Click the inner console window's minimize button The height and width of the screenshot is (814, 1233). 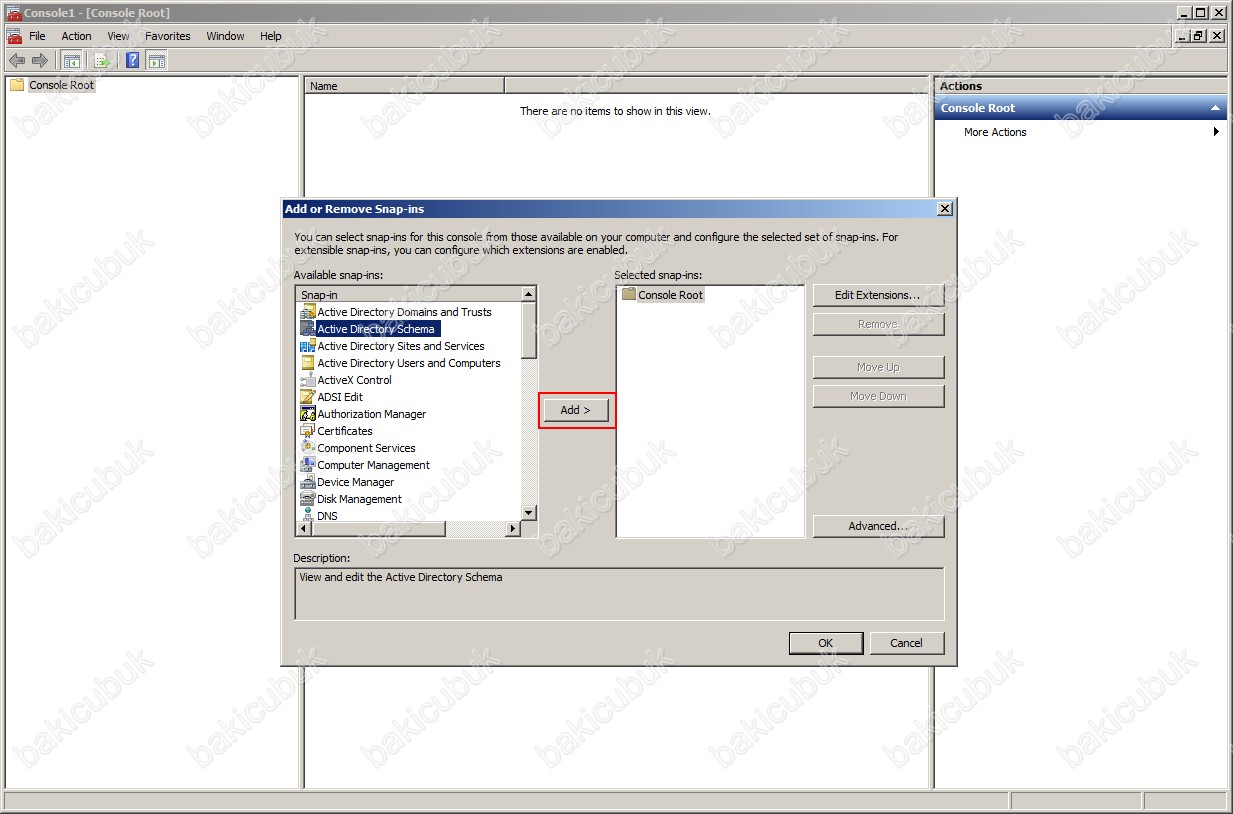click(1183, 36)
